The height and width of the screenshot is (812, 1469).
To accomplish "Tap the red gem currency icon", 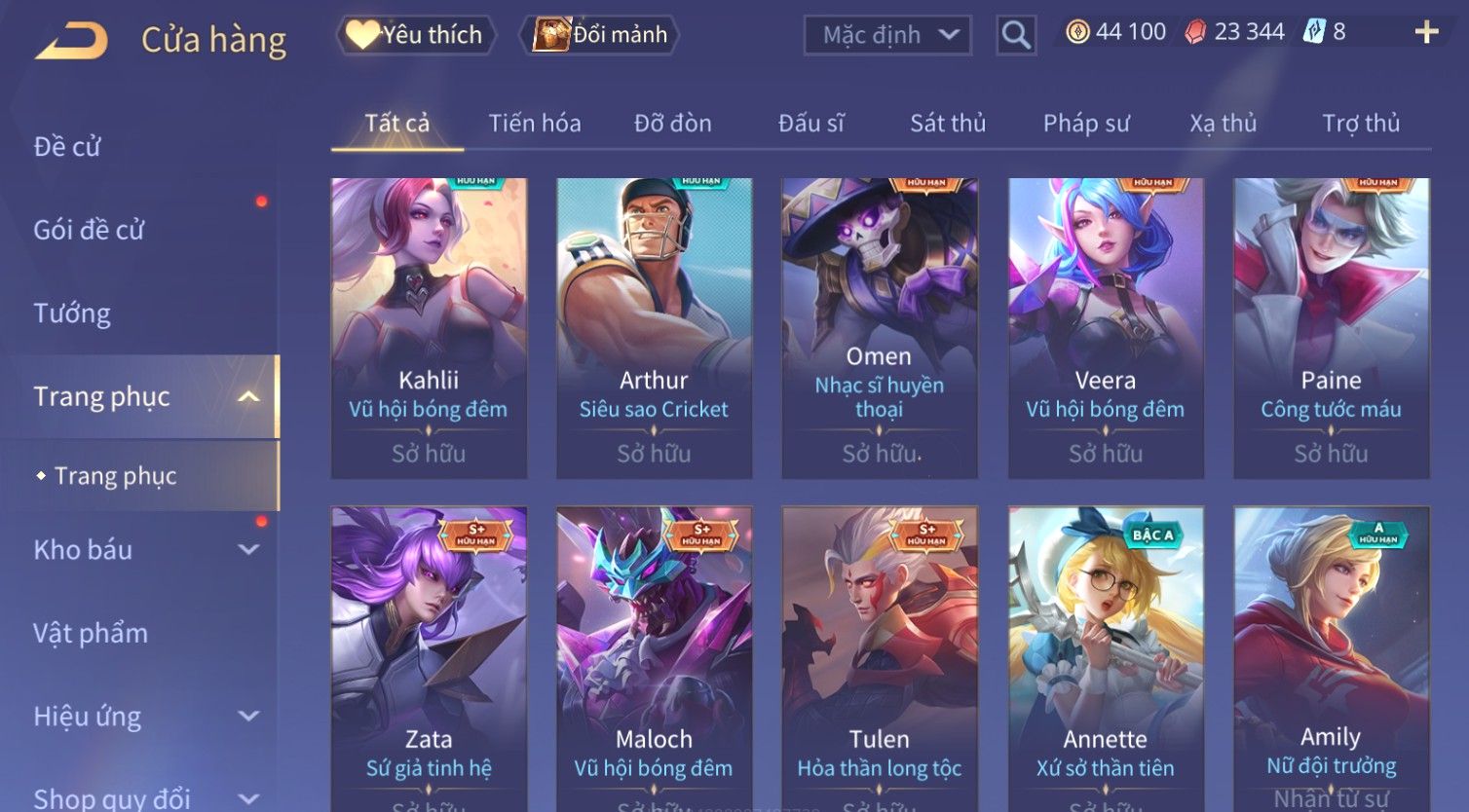I will pos(1194,32).
